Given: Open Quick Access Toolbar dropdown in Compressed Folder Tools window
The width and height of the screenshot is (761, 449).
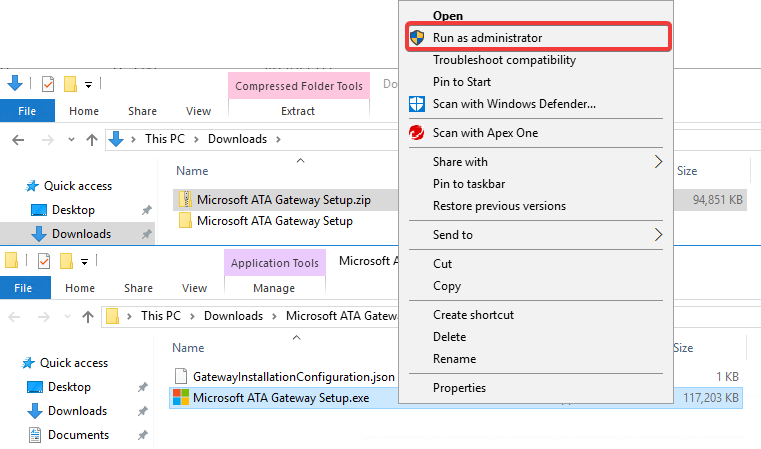Looking at the screenshot, I should pyautogui.click(x=88, y=84).
